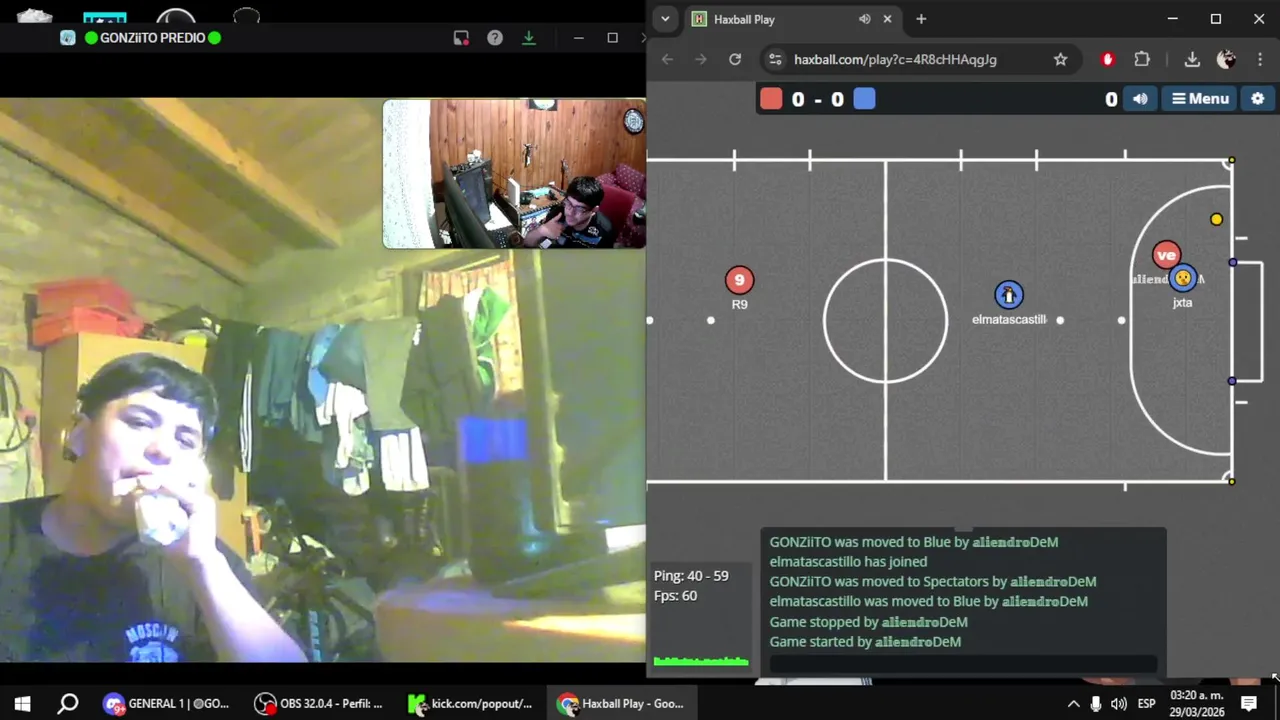Viewport: 1280px width, 720px height.
Task: Click the haxball.com address bar URL
Action: tap(895, 59)
